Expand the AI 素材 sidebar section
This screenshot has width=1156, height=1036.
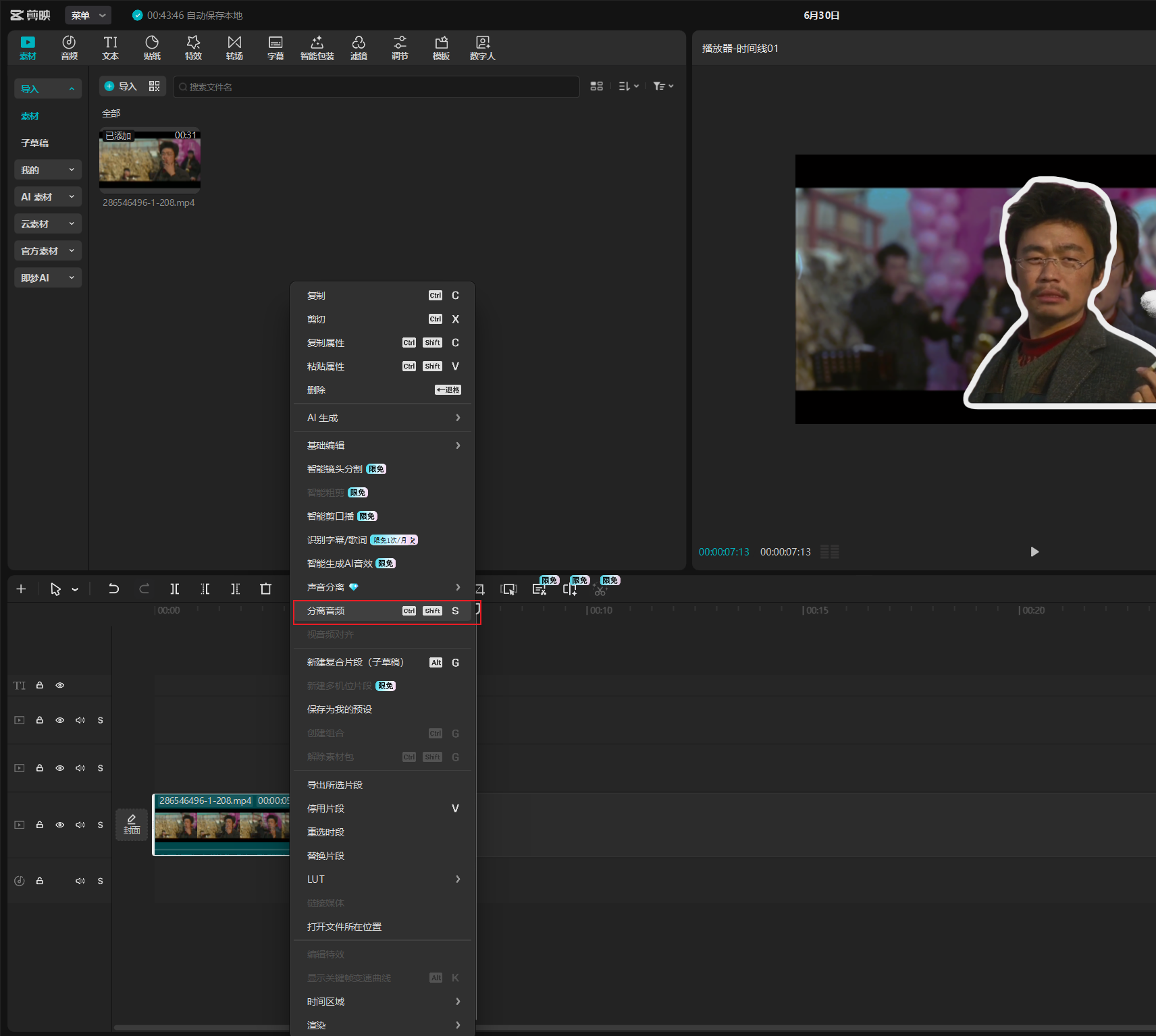(x=48, y=196)
